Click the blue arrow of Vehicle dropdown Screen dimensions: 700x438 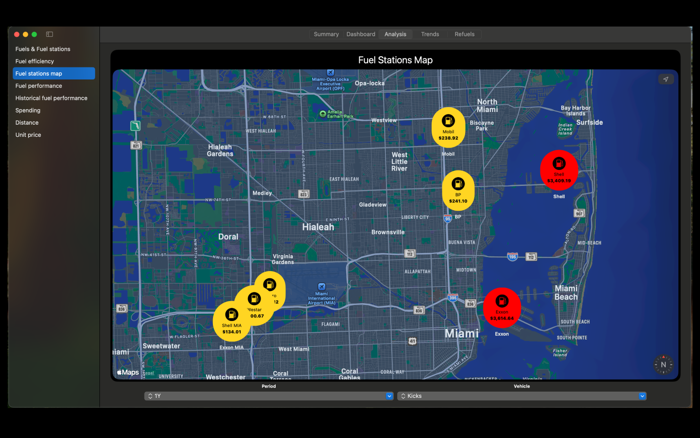[x=642, y=396]
